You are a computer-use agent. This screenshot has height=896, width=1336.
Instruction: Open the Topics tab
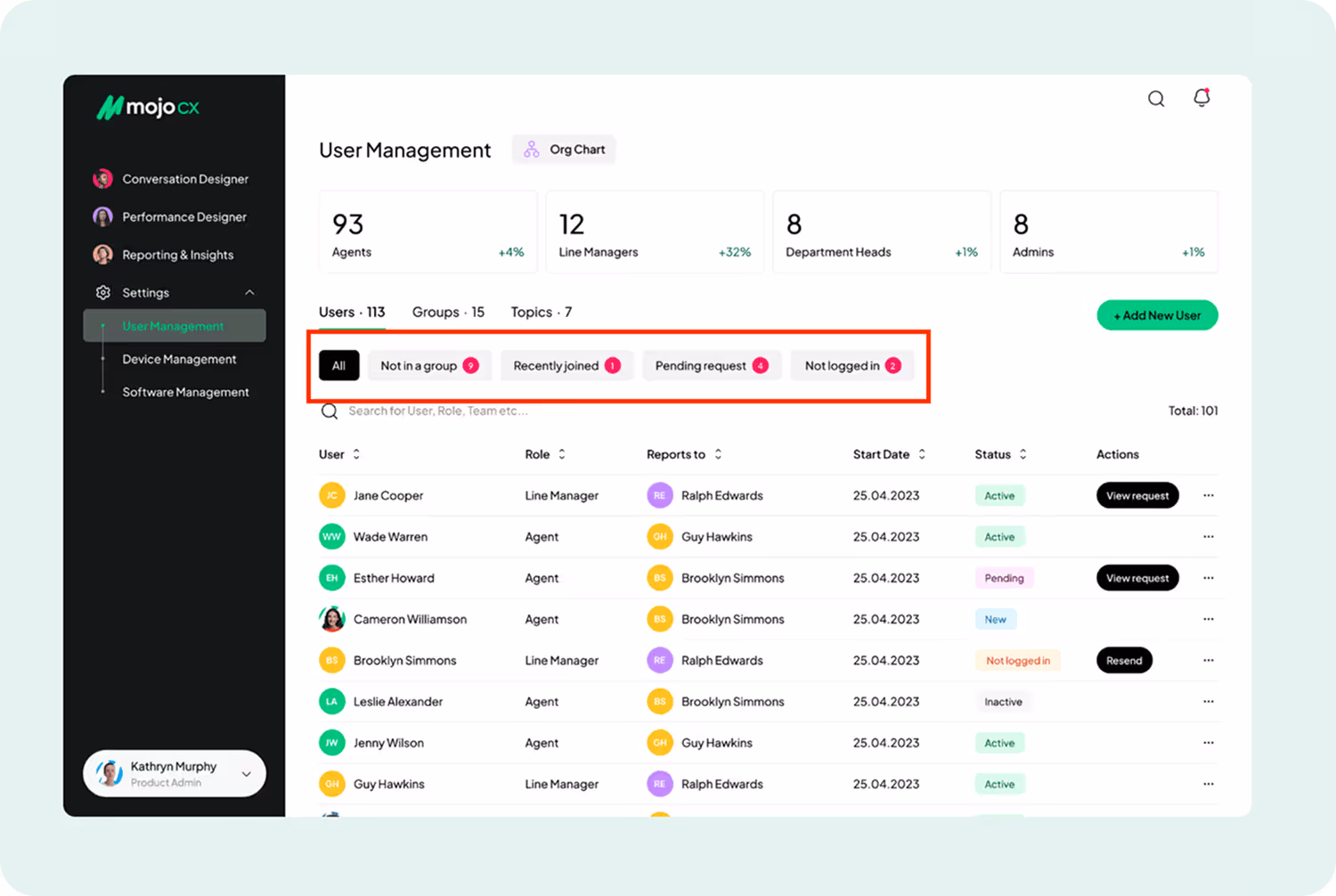click(540, 312)
